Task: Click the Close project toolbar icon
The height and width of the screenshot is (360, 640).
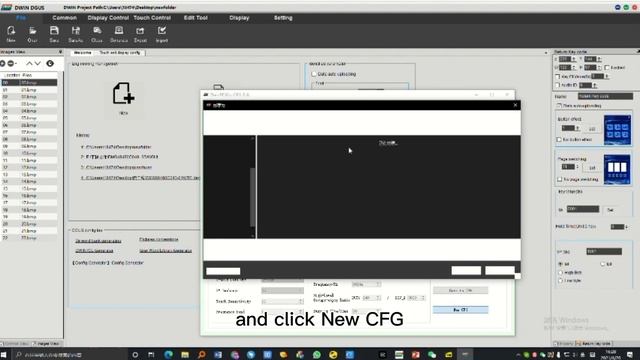Action: pyautogui.click(x=97, y=34)
